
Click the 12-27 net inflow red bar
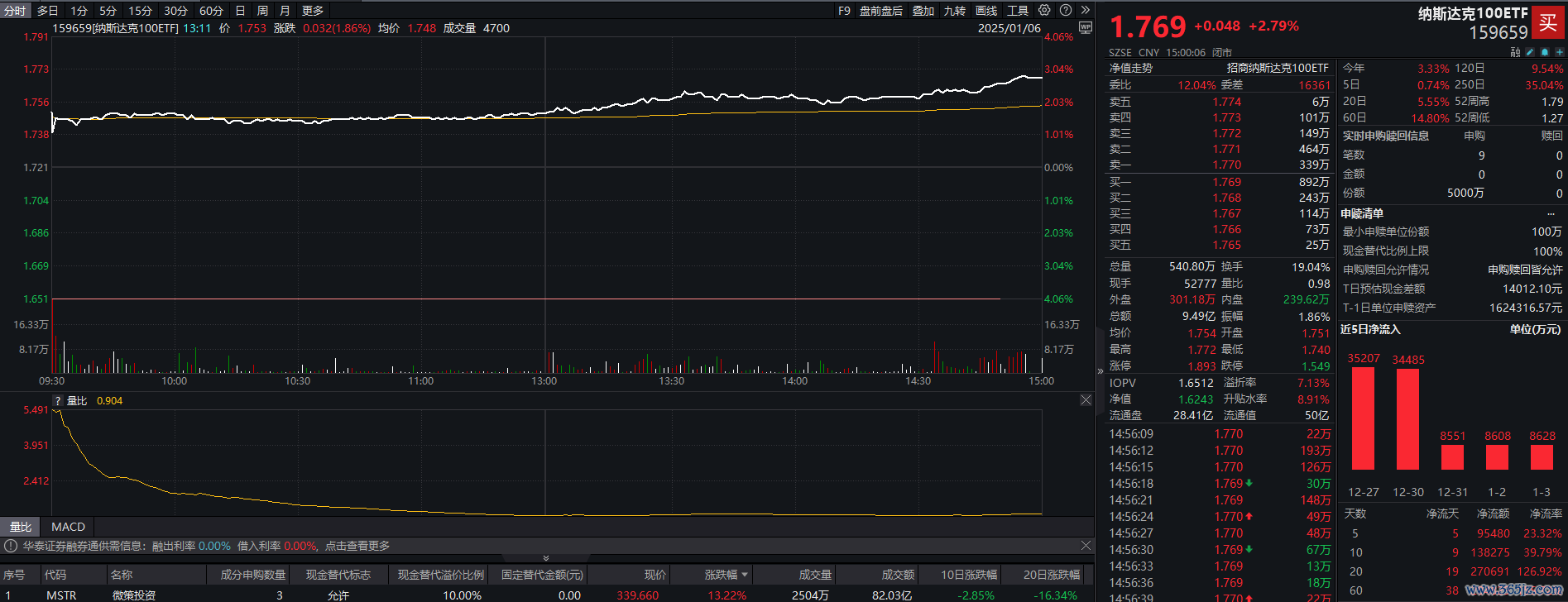tap(1363, 418)
